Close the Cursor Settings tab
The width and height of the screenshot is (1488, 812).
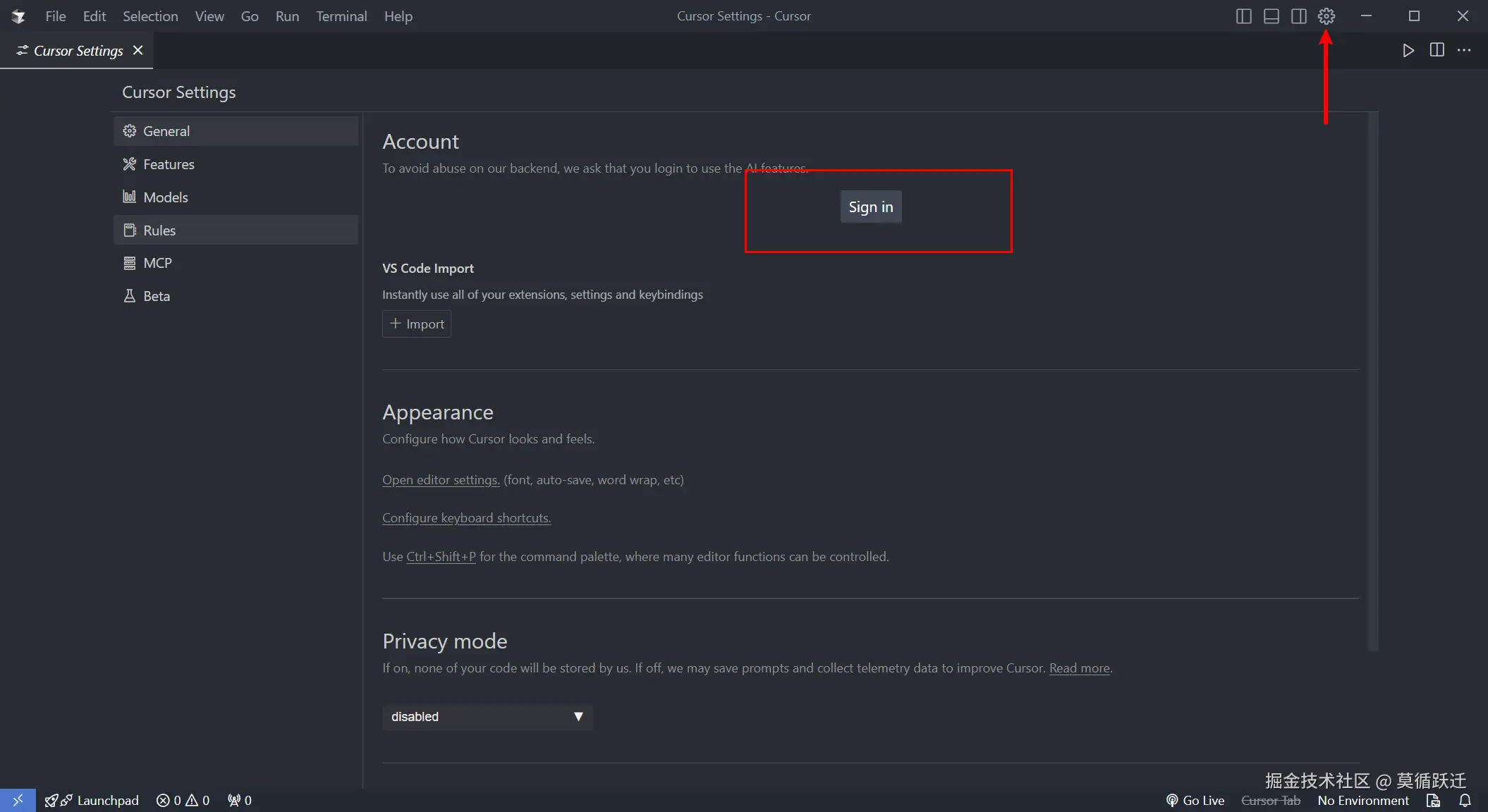click(138, 50)
